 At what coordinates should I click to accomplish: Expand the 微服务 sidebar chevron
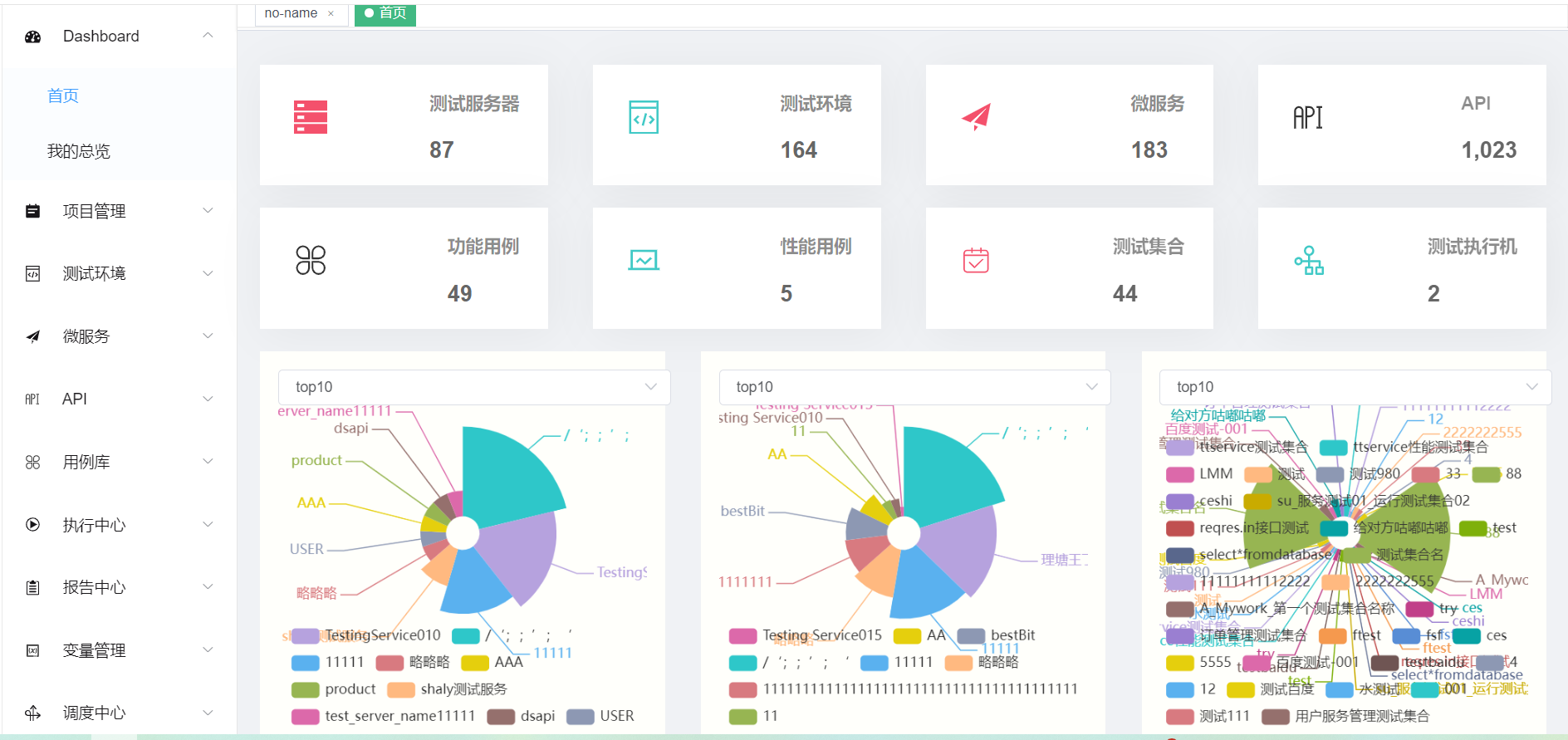coord(208,336)
